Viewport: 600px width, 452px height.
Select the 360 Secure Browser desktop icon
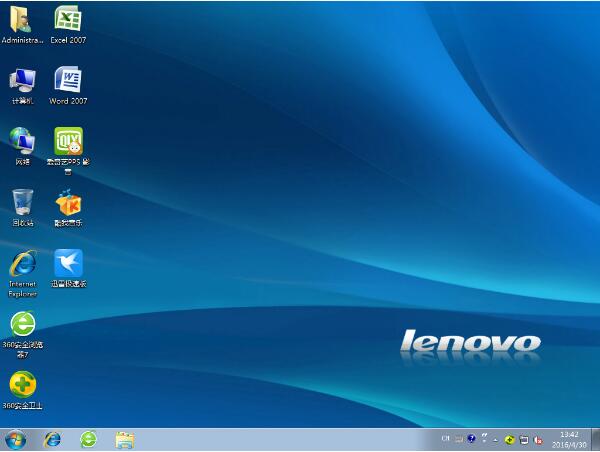22,335
